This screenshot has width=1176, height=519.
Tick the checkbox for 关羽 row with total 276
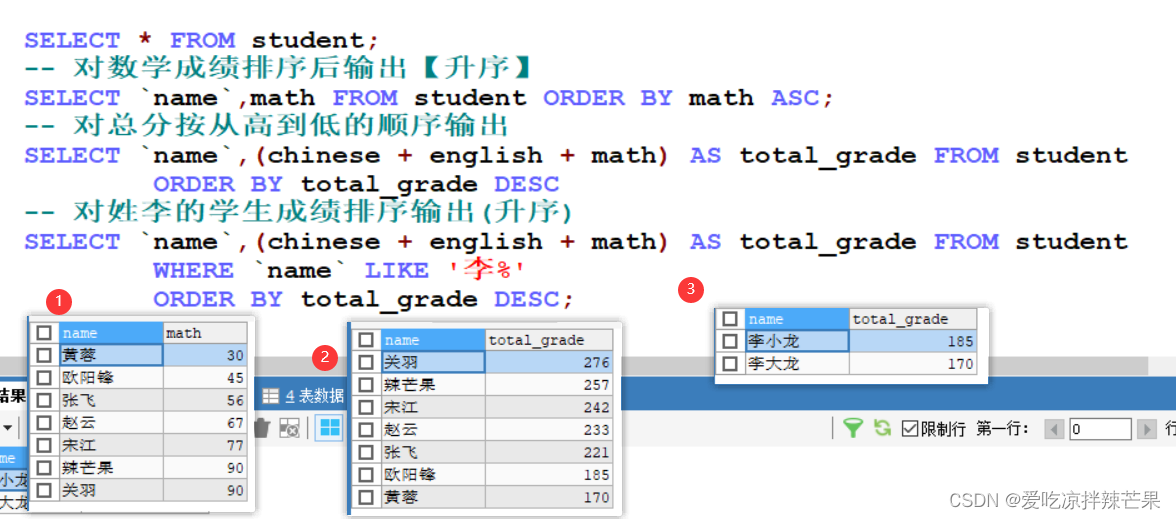pyautogui.click(x=366, y=362)
